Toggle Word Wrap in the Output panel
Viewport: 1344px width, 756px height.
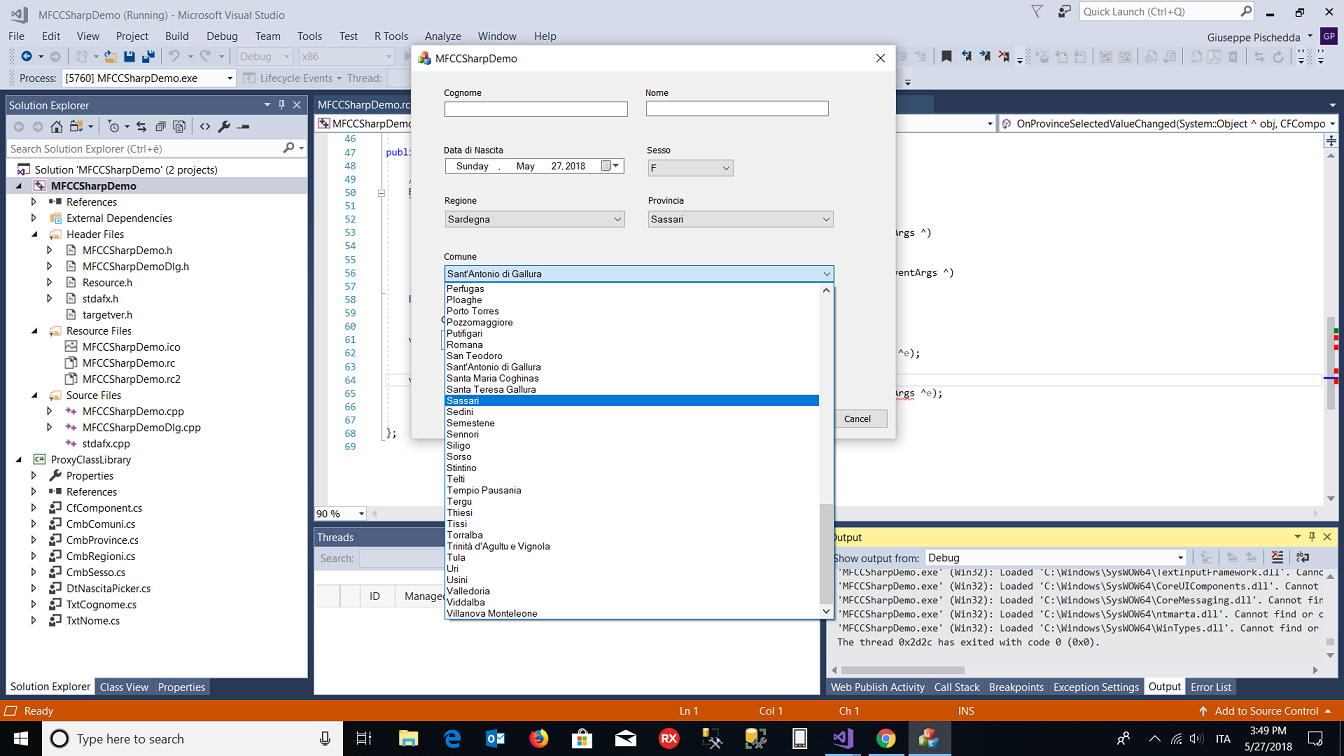[1302, 558]
